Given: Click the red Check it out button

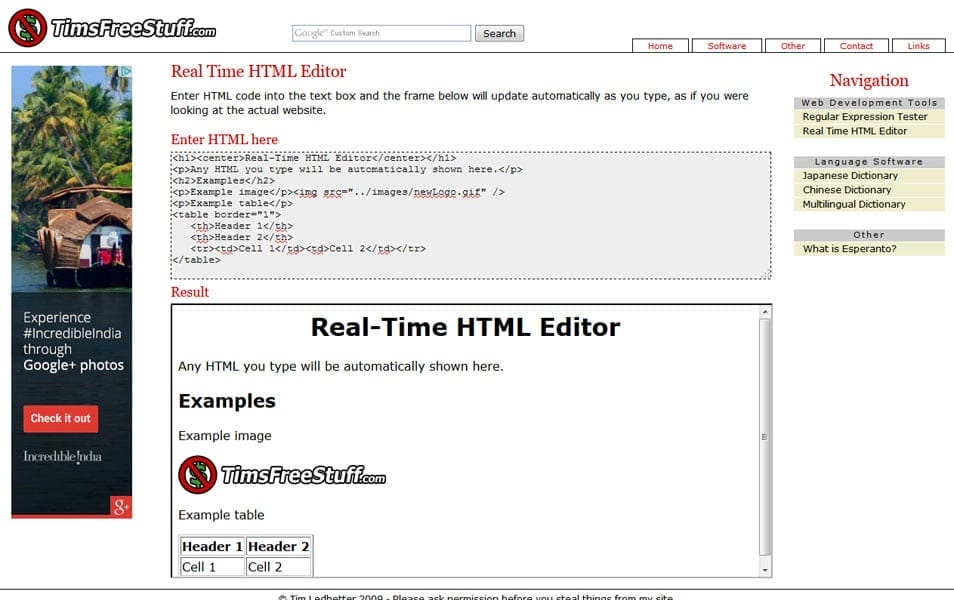Looking at the screenshot, I should pyautogui.click(x=60, y=419).
